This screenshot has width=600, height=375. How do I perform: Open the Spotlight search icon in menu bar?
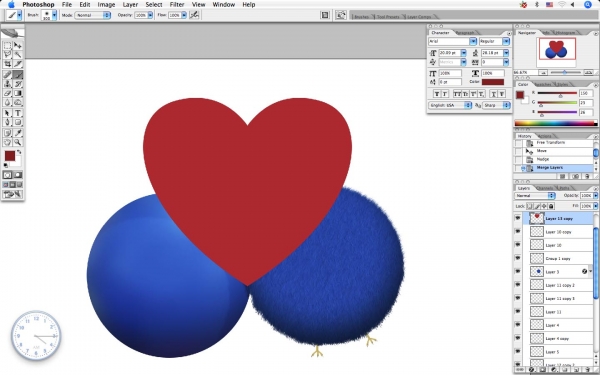click(588, 5)
